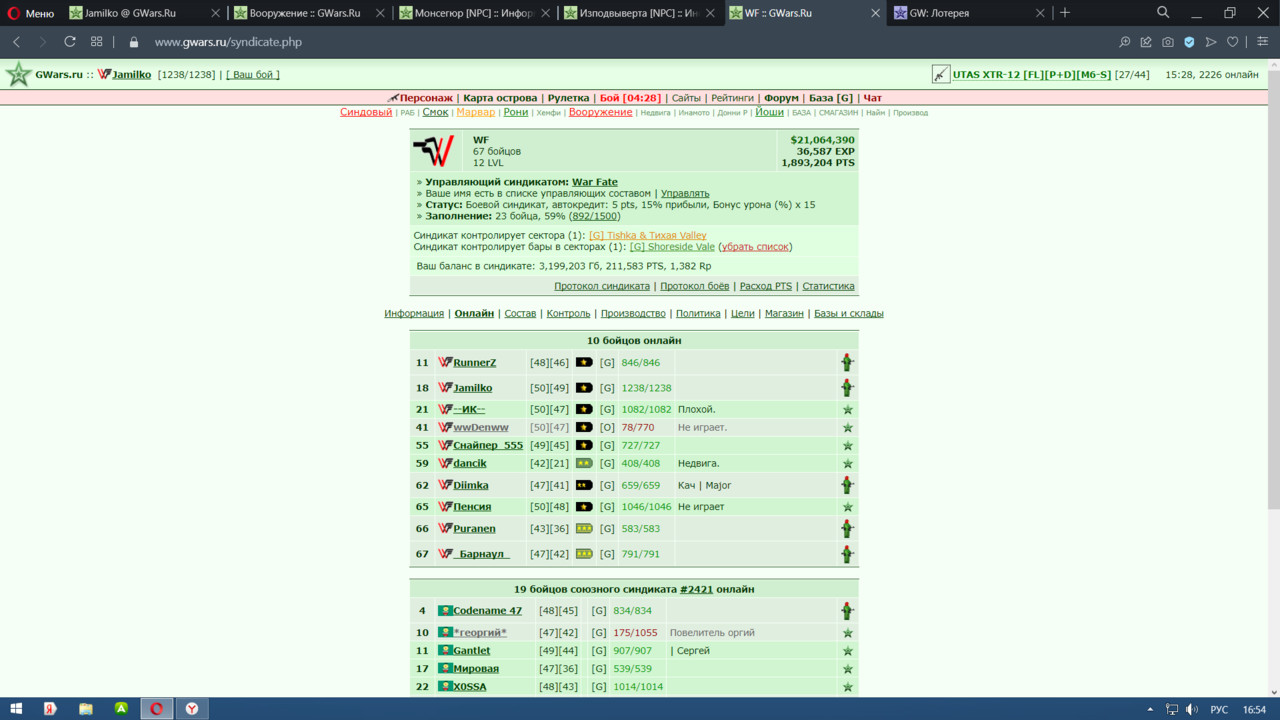
Task: Open the tab search magnifier icon
Action: 1163,13
